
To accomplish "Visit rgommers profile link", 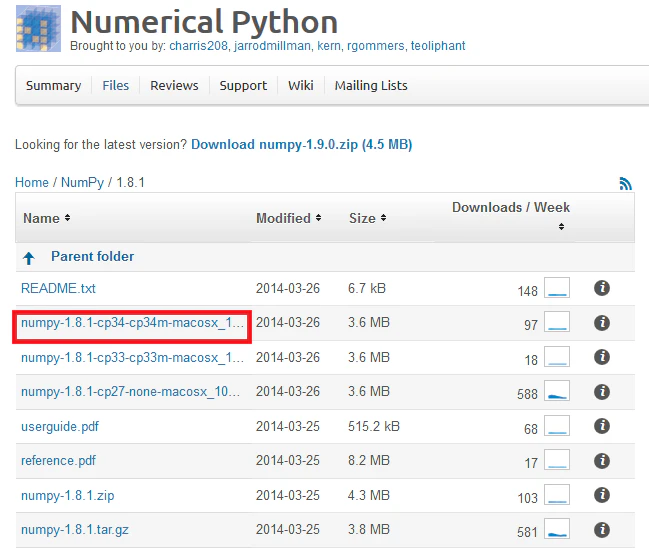I will (x=375, y=46).
